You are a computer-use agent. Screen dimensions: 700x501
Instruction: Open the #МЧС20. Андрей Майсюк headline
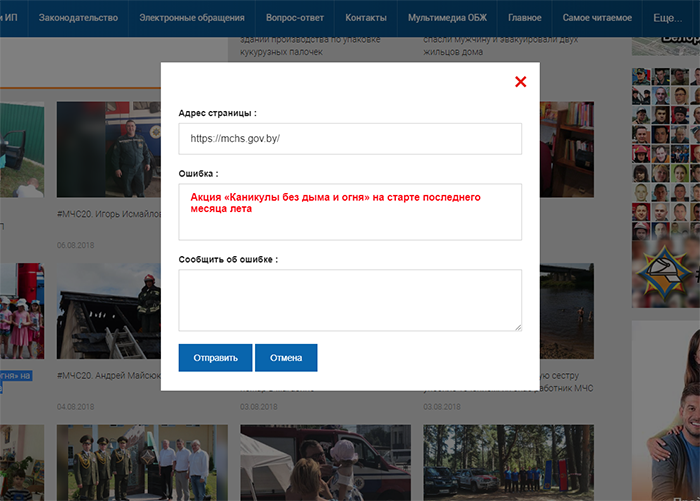coord(108,376)
